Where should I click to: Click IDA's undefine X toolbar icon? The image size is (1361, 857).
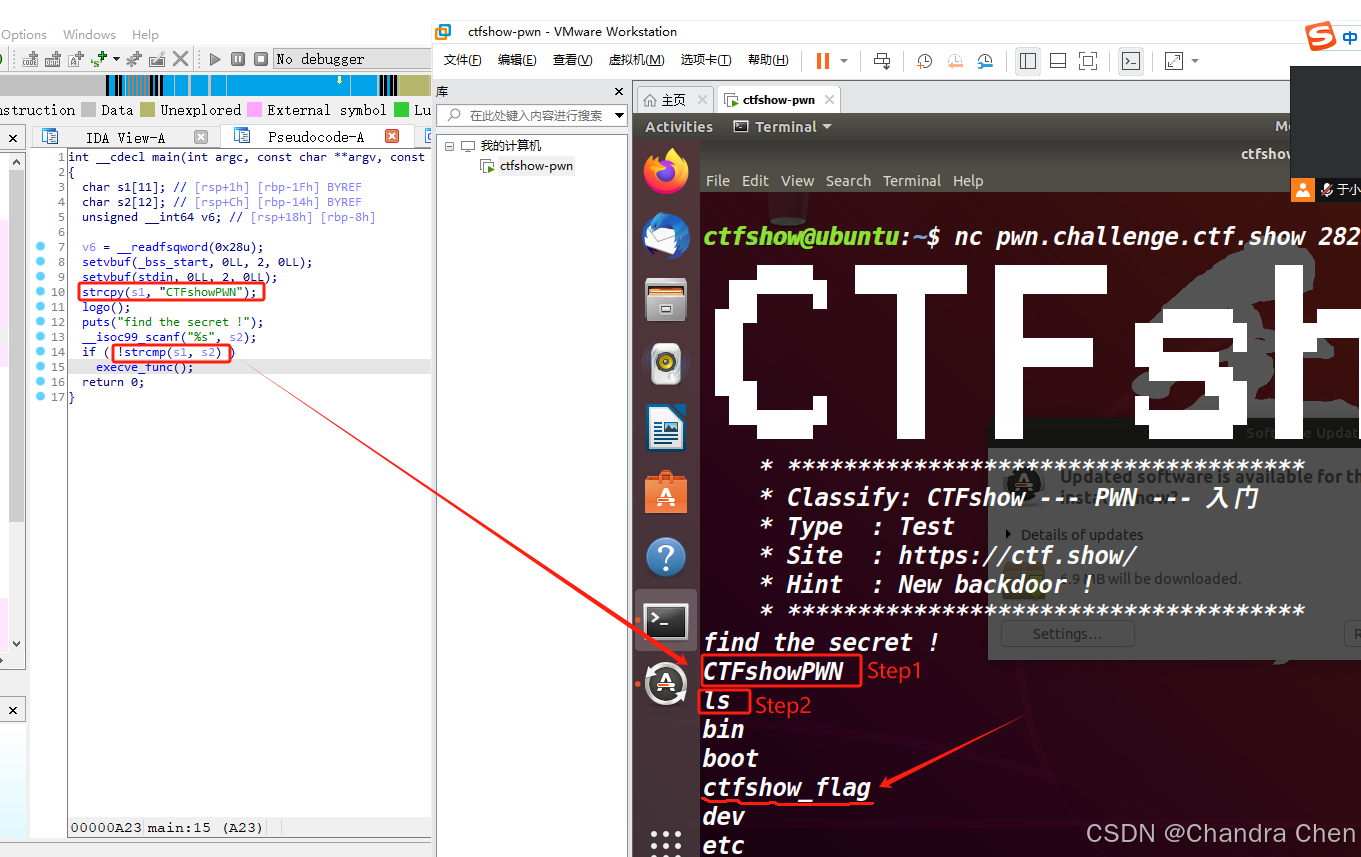pyautogui.click(x=180, y=59)
